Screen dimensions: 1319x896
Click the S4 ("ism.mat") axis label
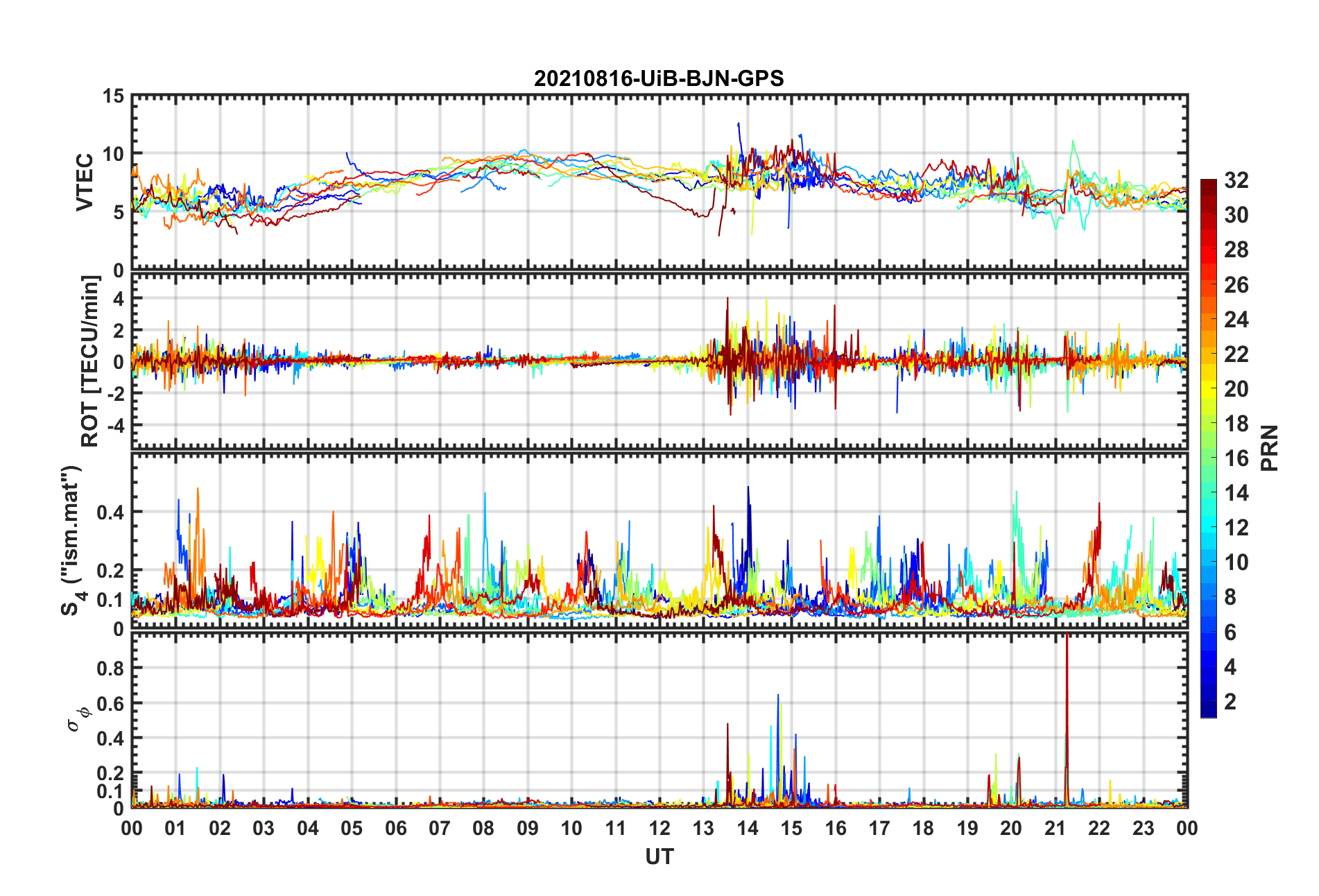[x=71, y=540]
